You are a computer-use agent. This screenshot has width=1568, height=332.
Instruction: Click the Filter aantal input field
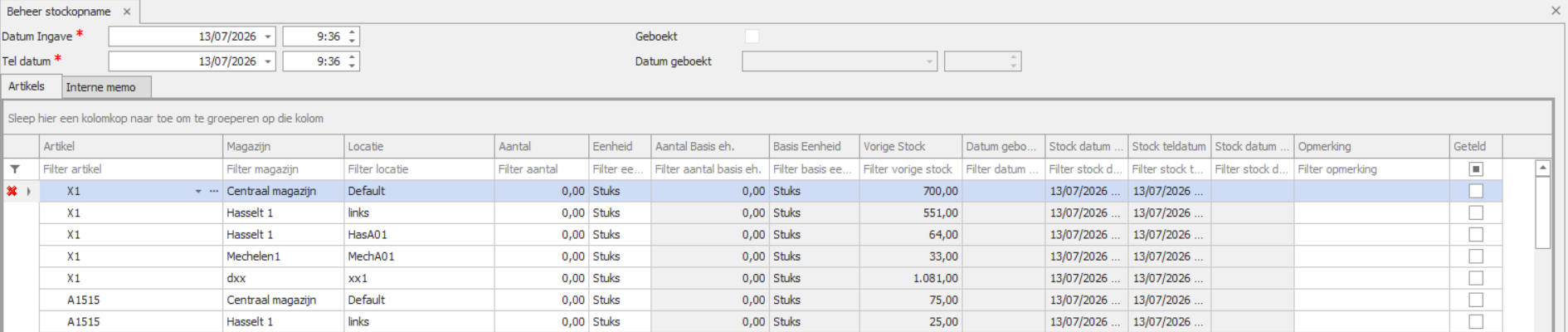(542, 169)
